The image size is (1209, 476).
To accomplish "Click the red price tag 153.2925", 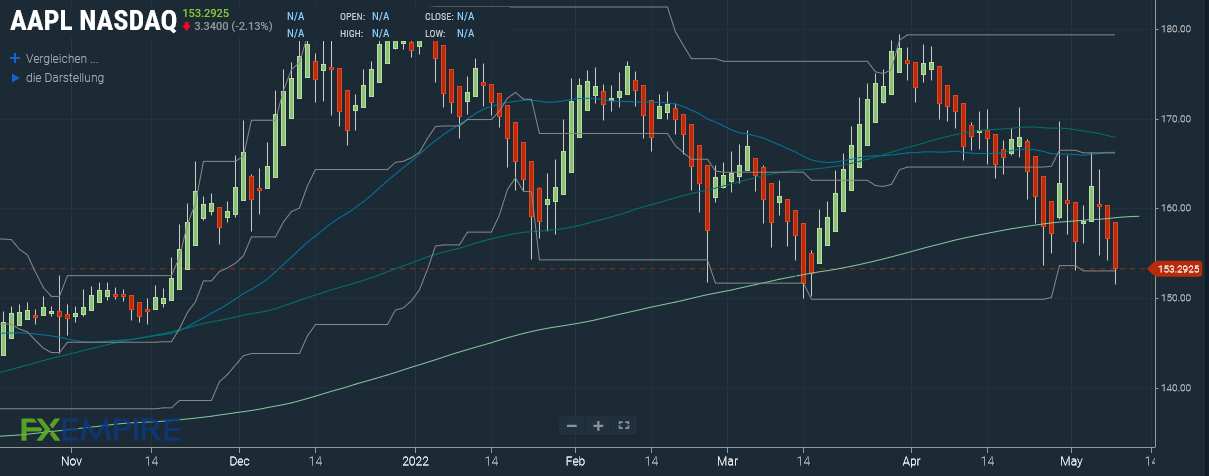I will point(1176,268).
